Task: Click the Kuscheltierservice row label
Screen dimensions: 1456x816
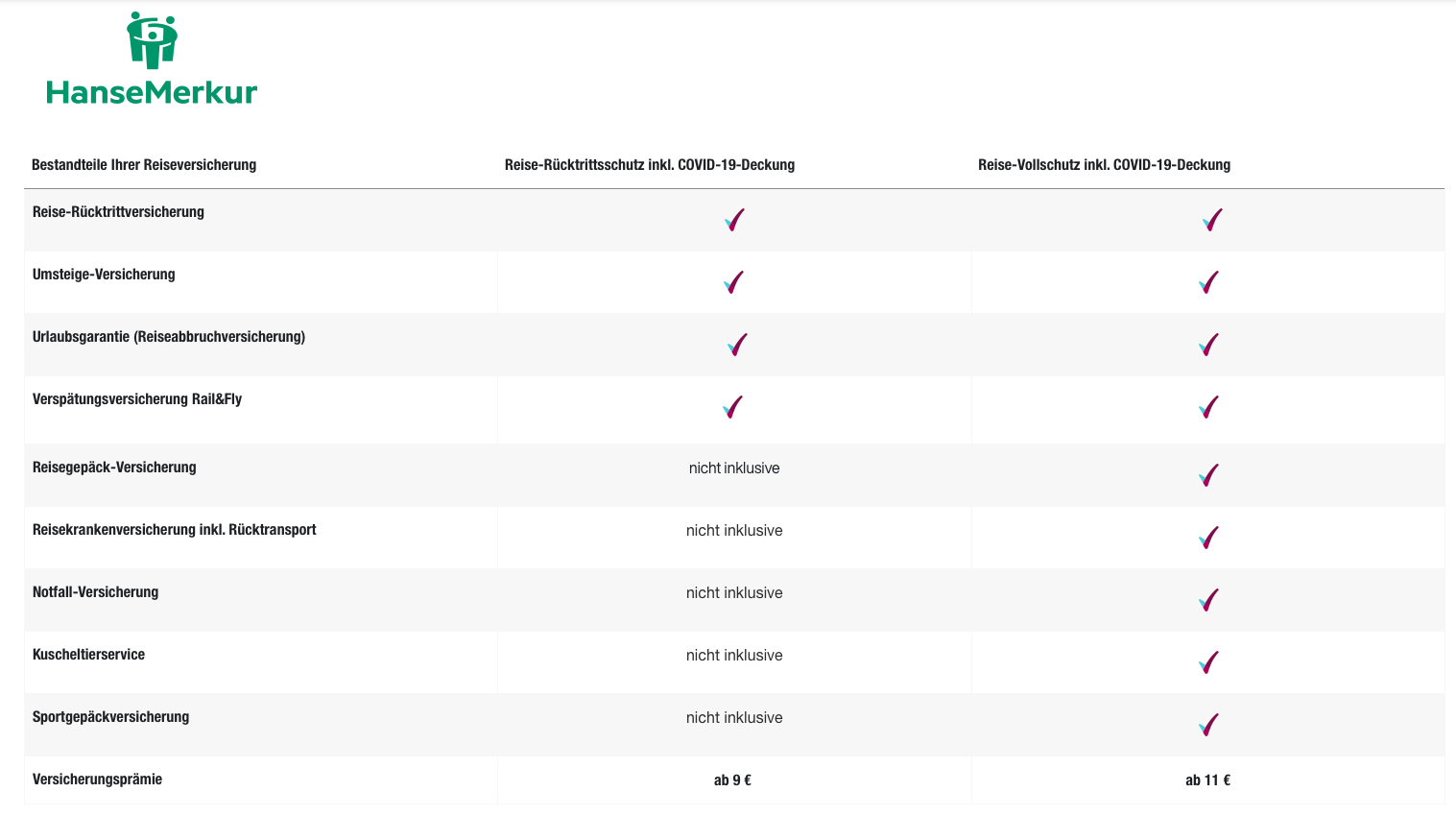Action: coord(88,655)
